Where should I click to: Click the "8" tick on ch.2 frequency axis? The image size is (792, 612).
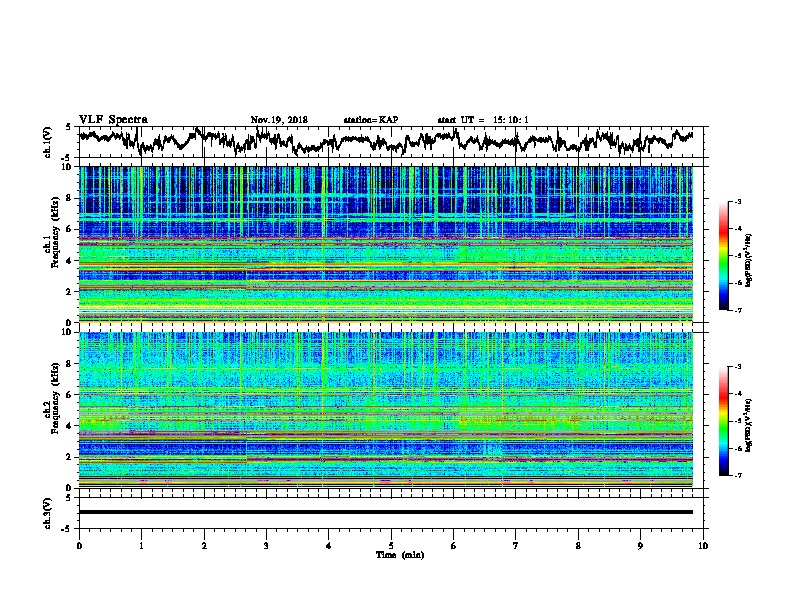click(70, 364)
